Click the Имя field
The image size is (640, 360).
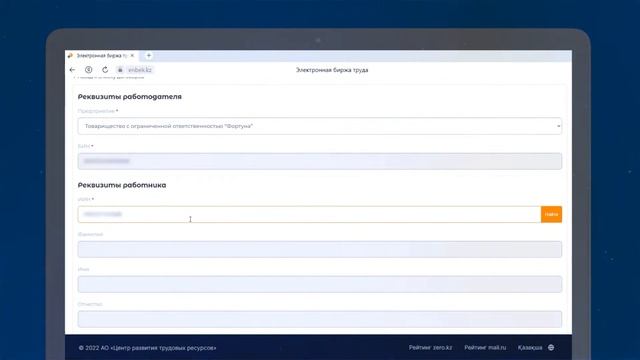coord(320,284)
